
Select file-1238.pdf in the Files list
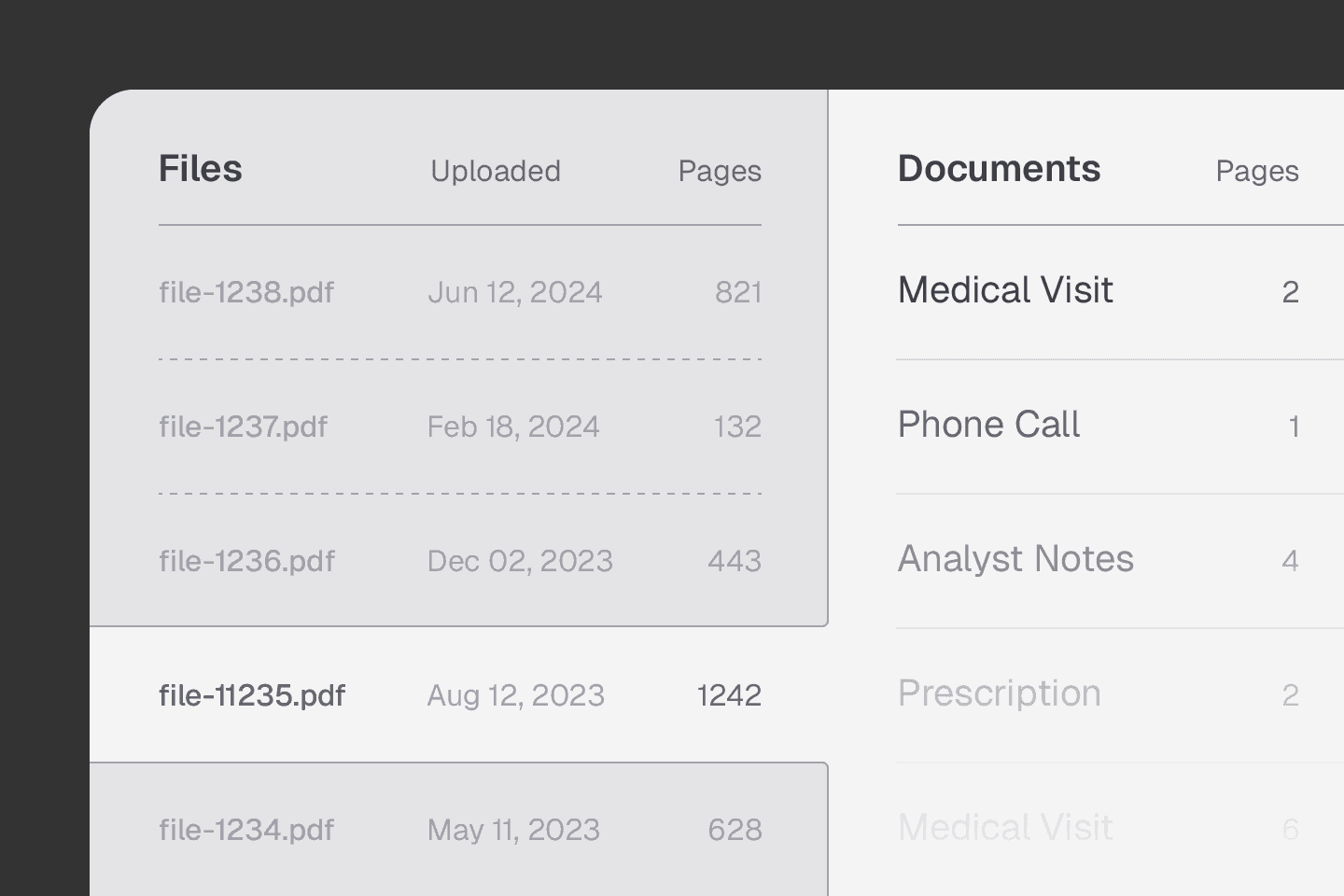click(460, 292)
